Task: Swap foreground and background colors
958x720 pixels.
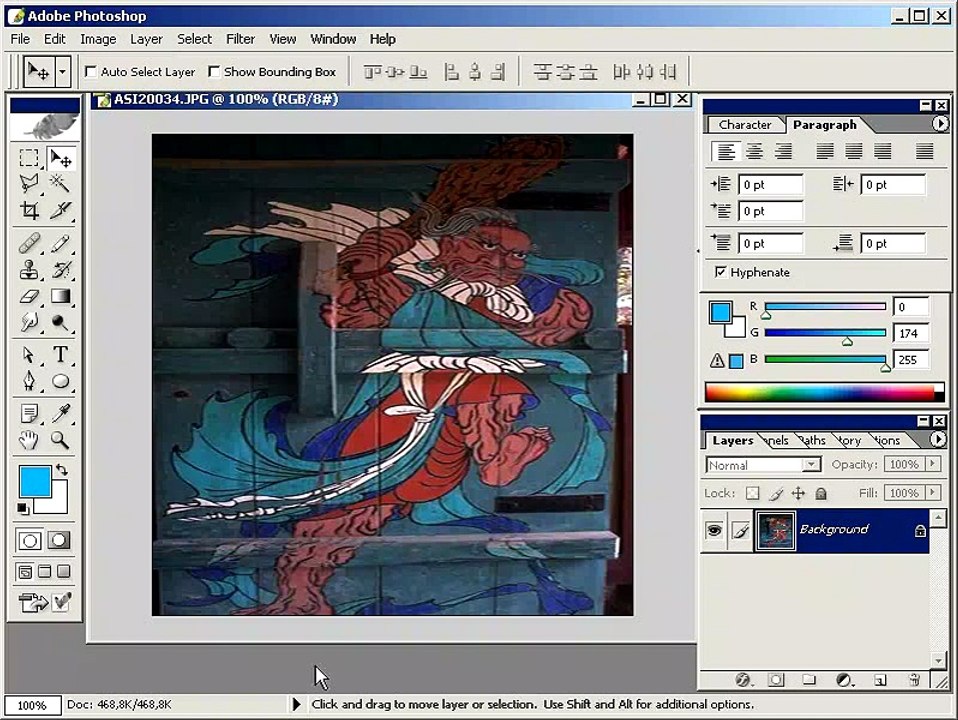Action: 62,469
